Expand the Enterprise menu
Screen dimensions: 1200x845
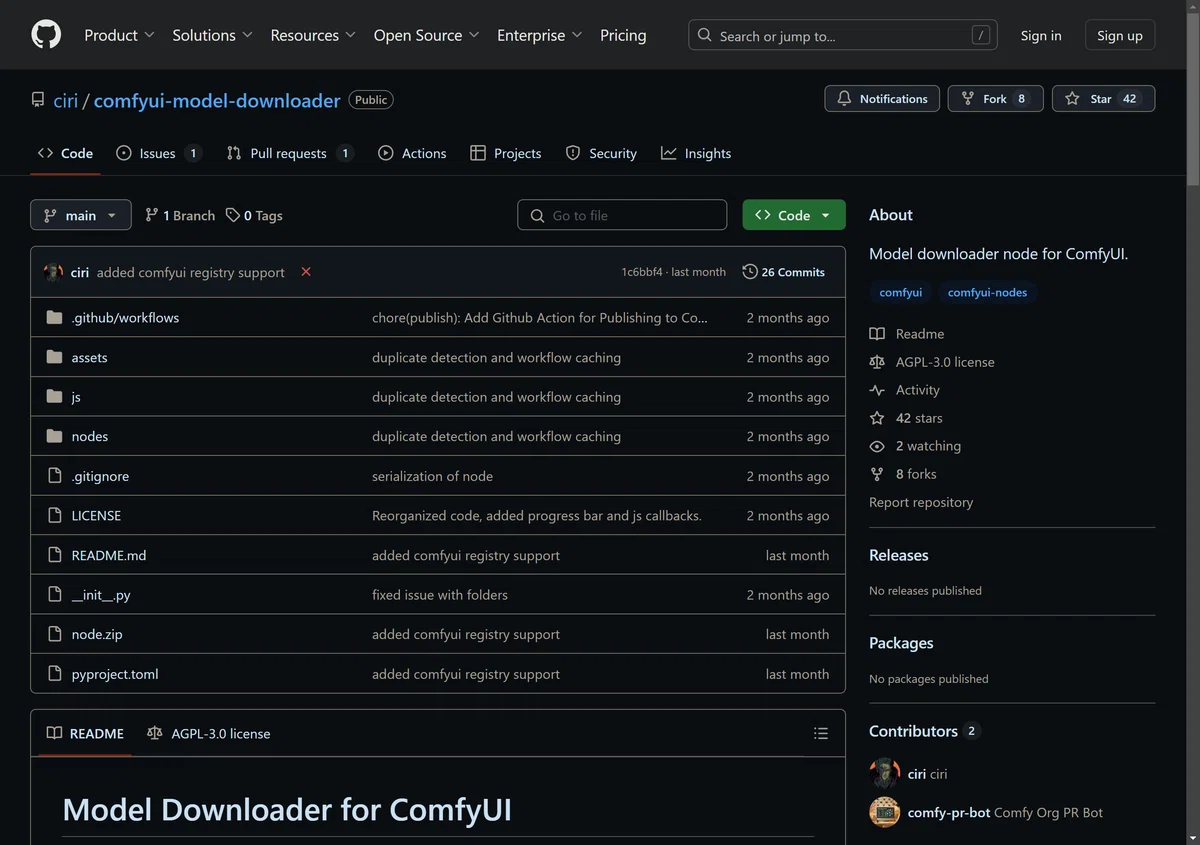pyautogui.click(x=540, y=35)
